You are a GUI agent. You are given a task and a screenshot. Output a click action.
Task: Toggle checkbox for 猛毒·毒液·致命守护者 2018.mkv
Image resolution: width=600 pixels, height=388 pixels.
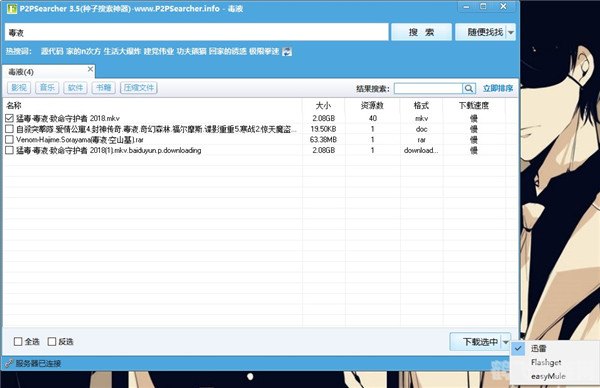(x=10, y=118)
